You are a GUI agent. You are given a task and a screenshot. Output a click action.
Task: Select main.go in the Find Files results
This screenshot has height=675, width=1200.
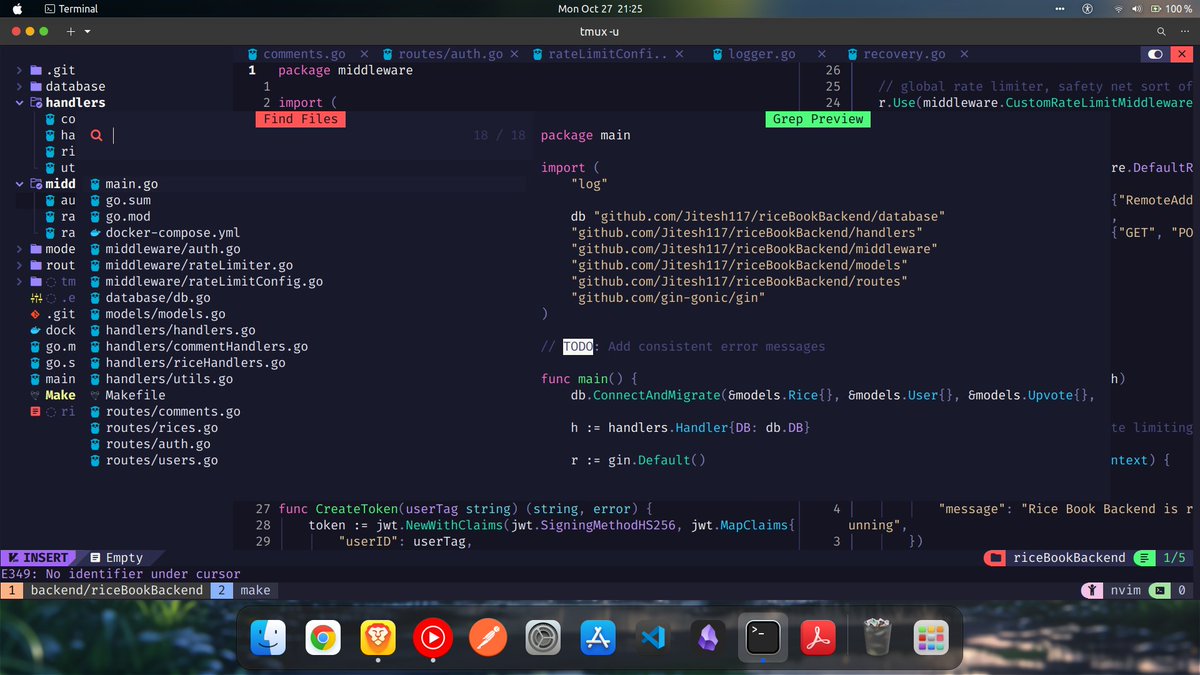(131, 184)
